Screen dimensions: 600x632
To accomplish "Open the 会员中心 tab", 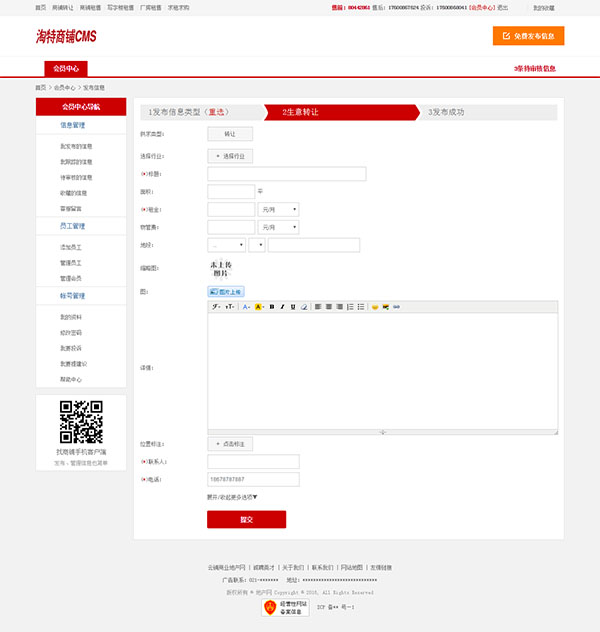I will pyautogui.click(x=66, y=69).
